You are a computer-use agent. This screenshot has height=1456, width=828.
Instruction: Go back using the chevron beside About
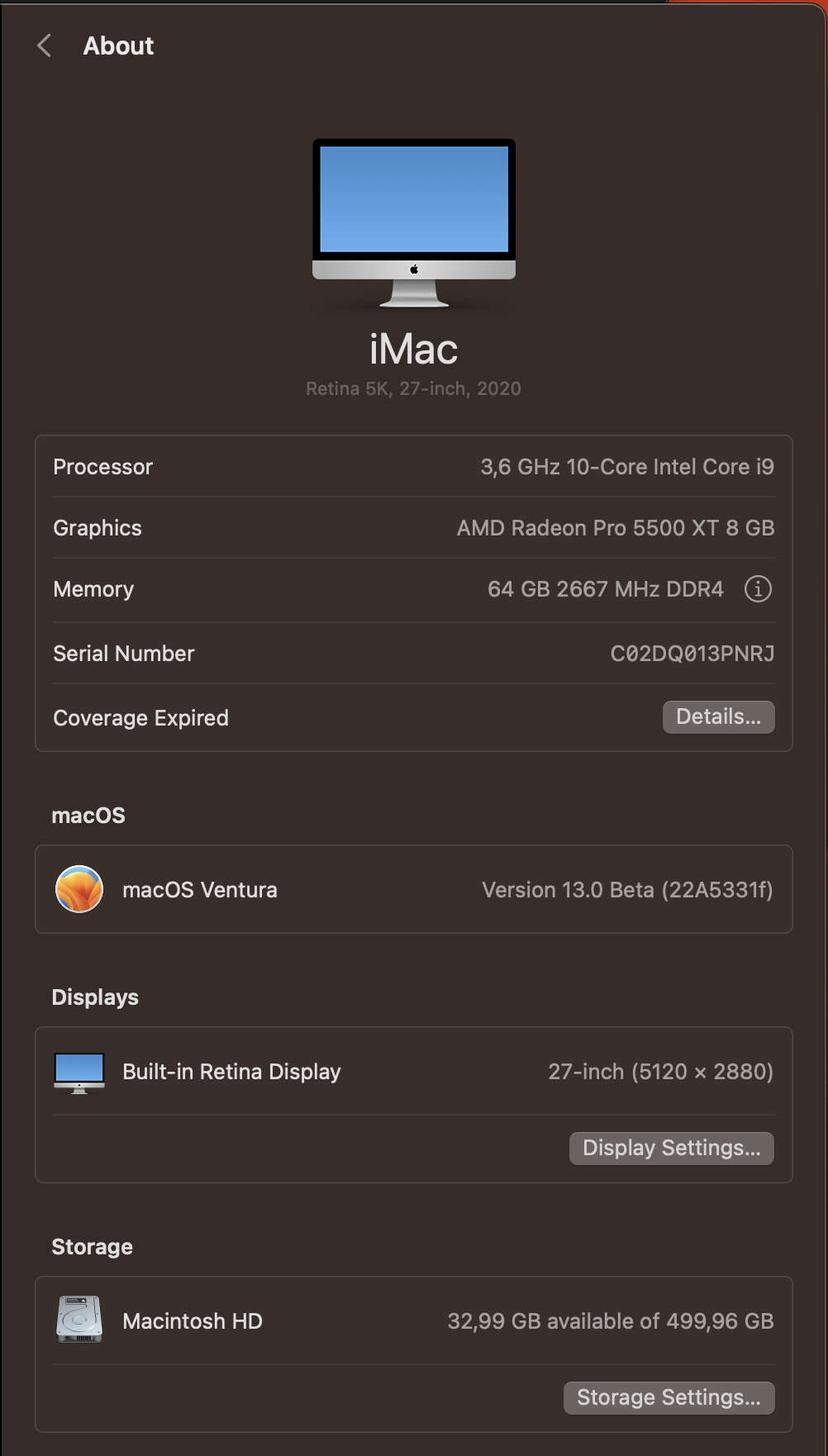(45, 46)
